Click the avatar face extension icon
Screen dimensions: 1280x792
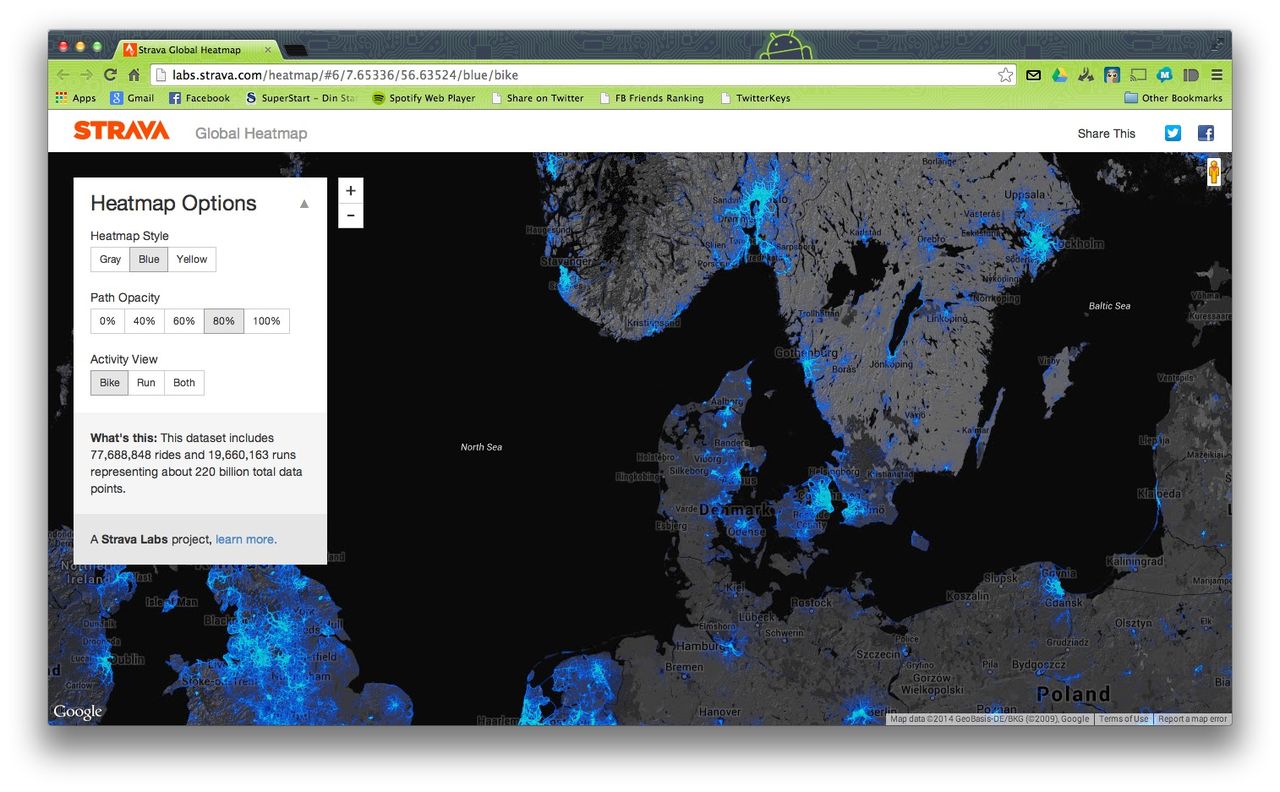click(1112, 75)
